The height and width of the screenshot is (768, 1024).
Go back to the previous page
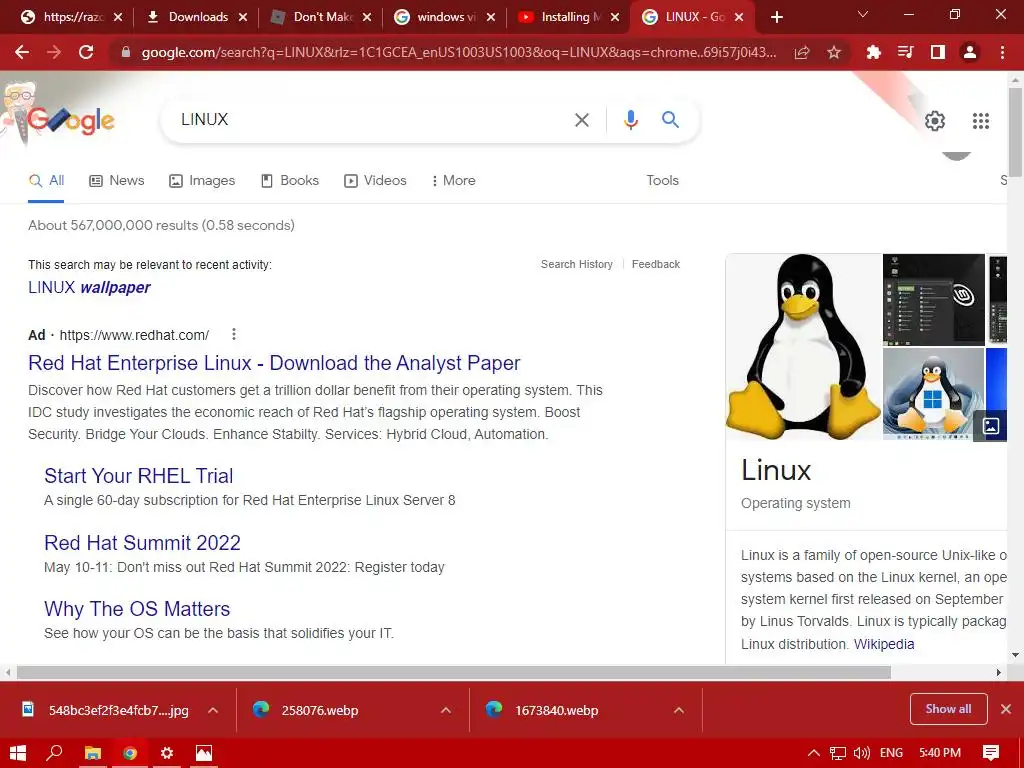point(22,52)
